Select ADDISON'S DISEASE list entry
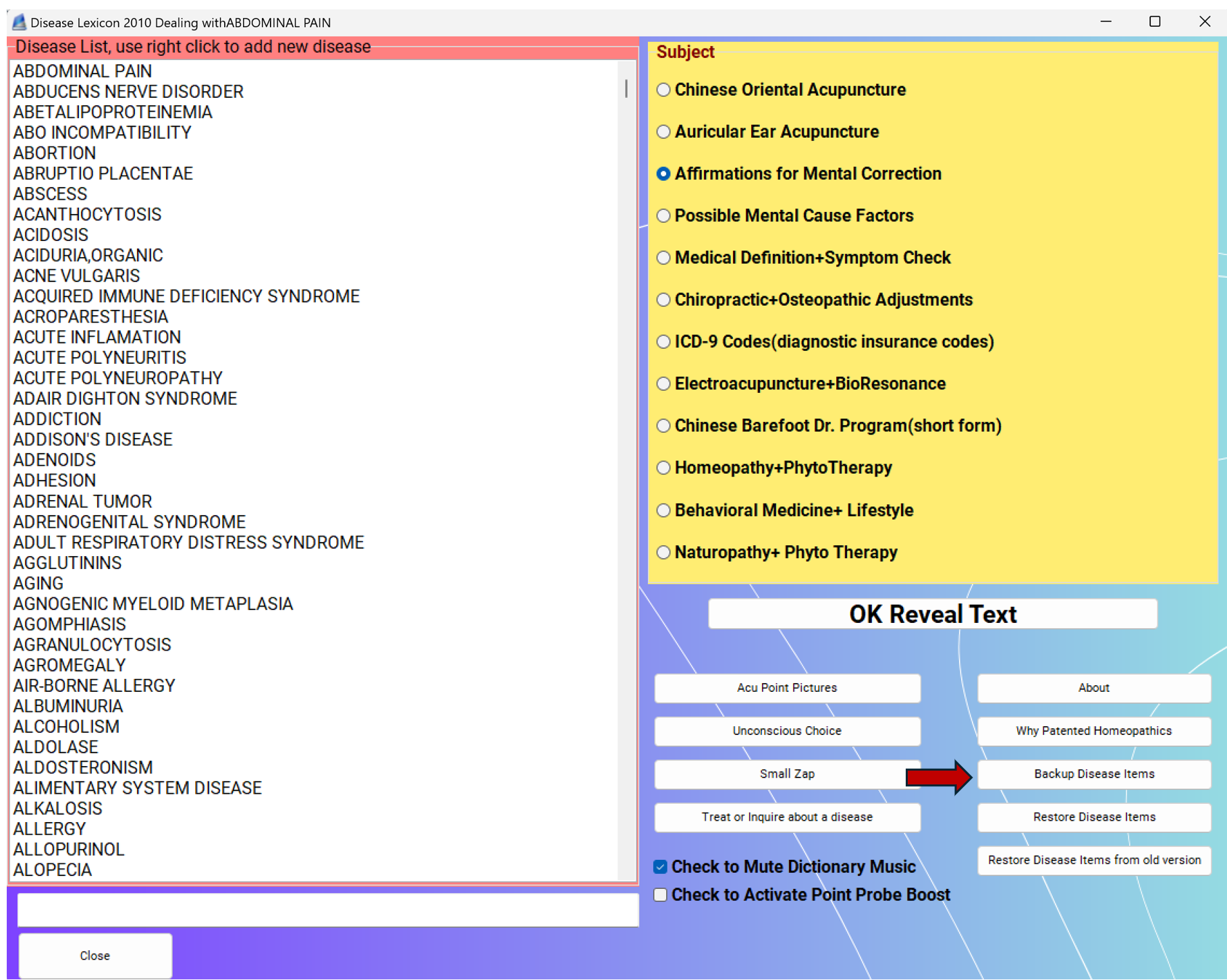Viewport: 1227px width, 980px height. click(93, 440)
